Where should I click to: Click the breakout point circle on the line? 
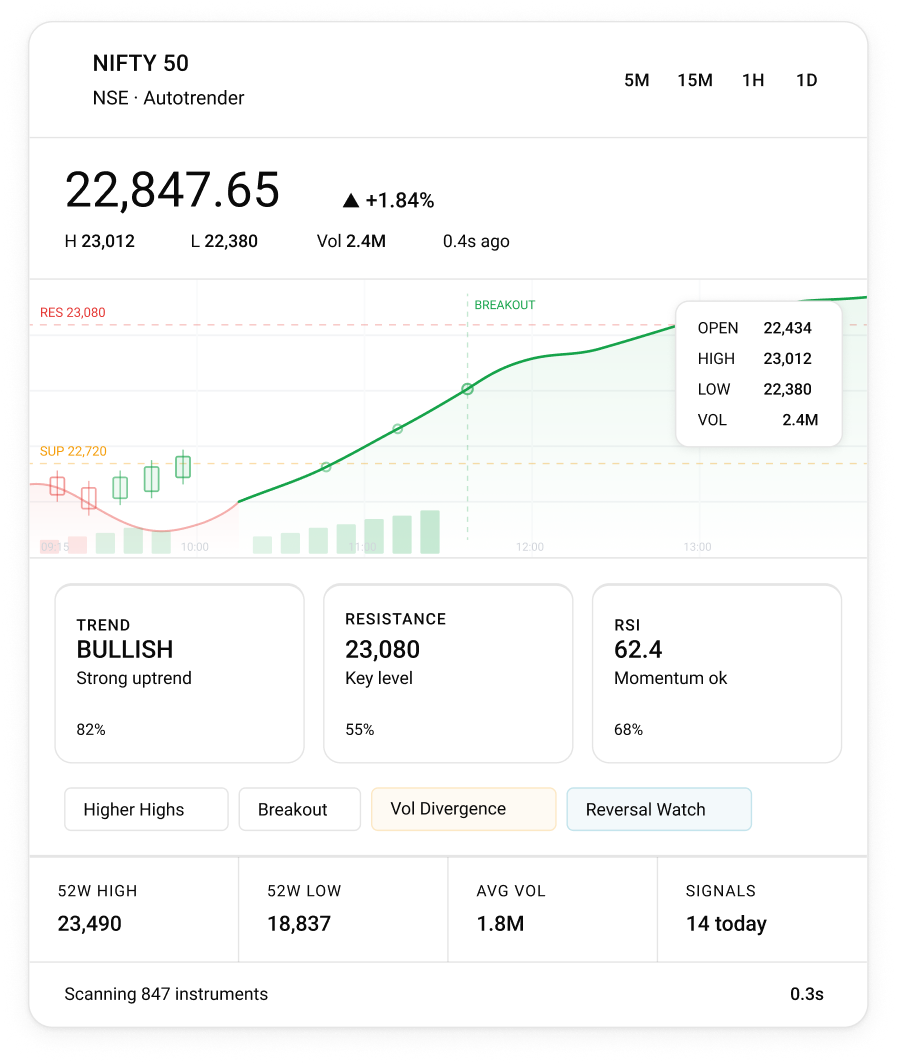467,389
